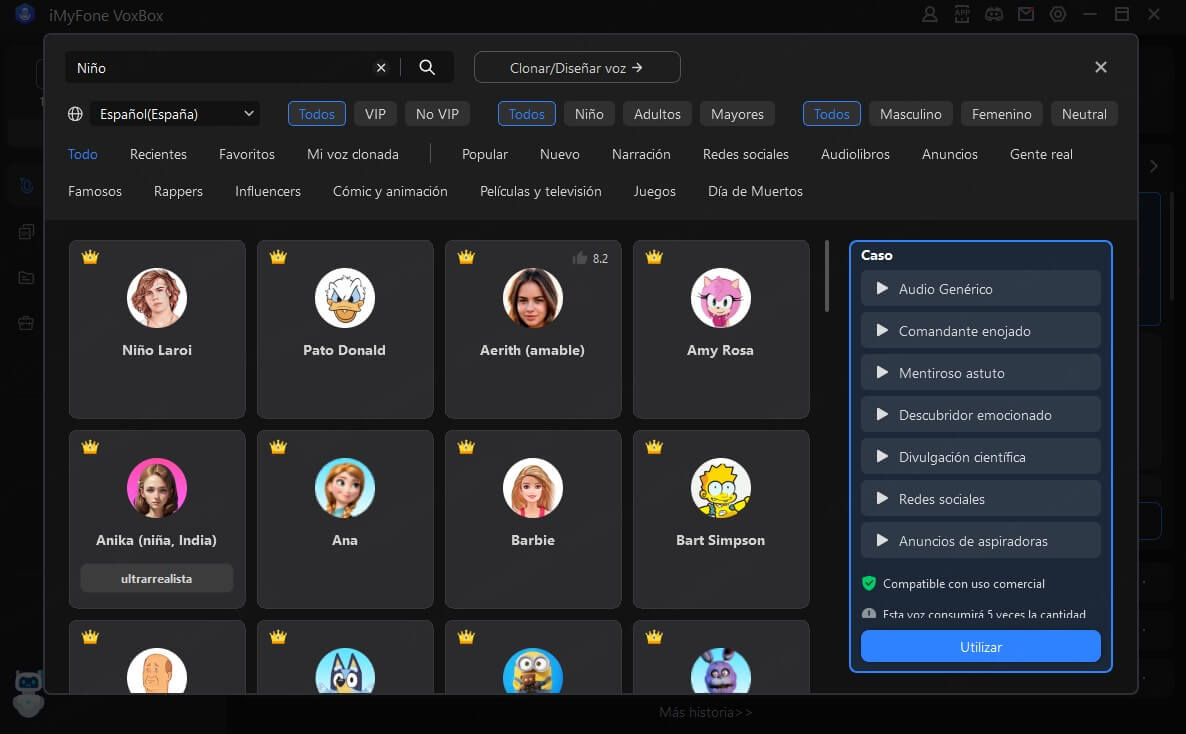Open the Películas y televisión category

(x=540, y=191)
